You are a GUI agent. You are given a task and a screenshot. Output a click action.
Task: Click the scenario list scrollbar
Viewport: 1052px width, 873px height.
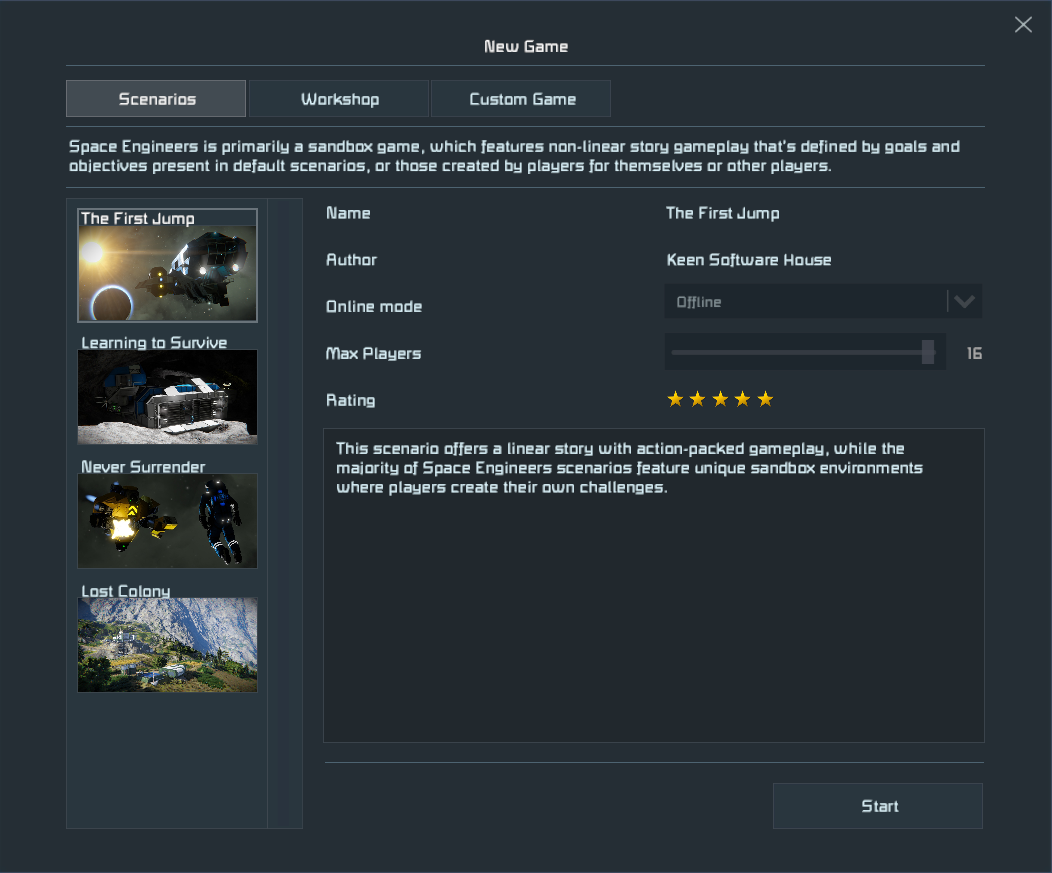285,513
